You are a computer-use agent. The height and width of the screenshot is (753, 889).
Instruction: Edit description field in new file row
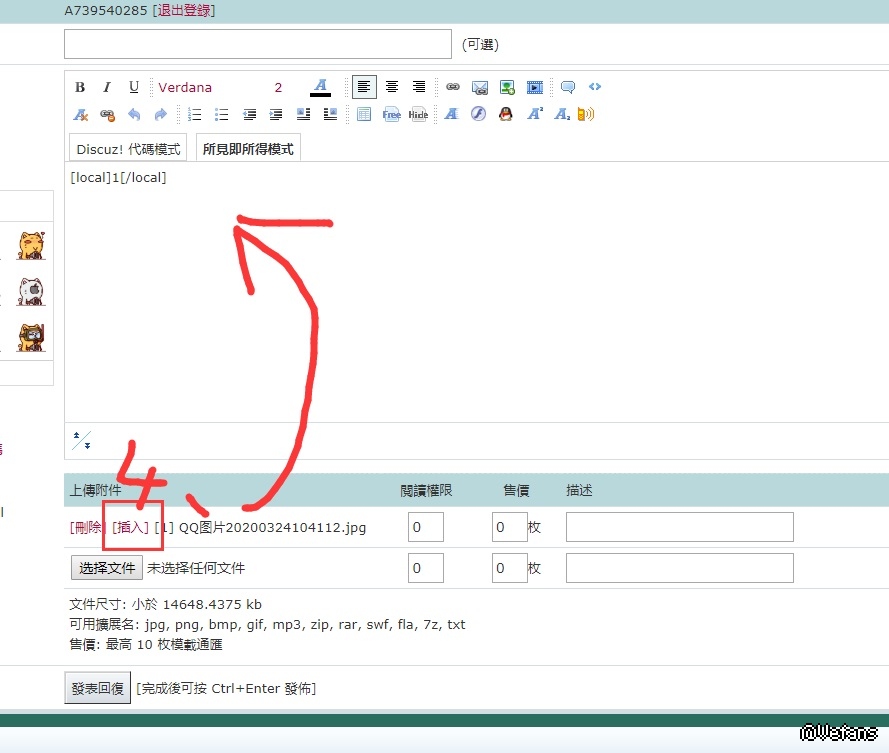tap(680, 568)
